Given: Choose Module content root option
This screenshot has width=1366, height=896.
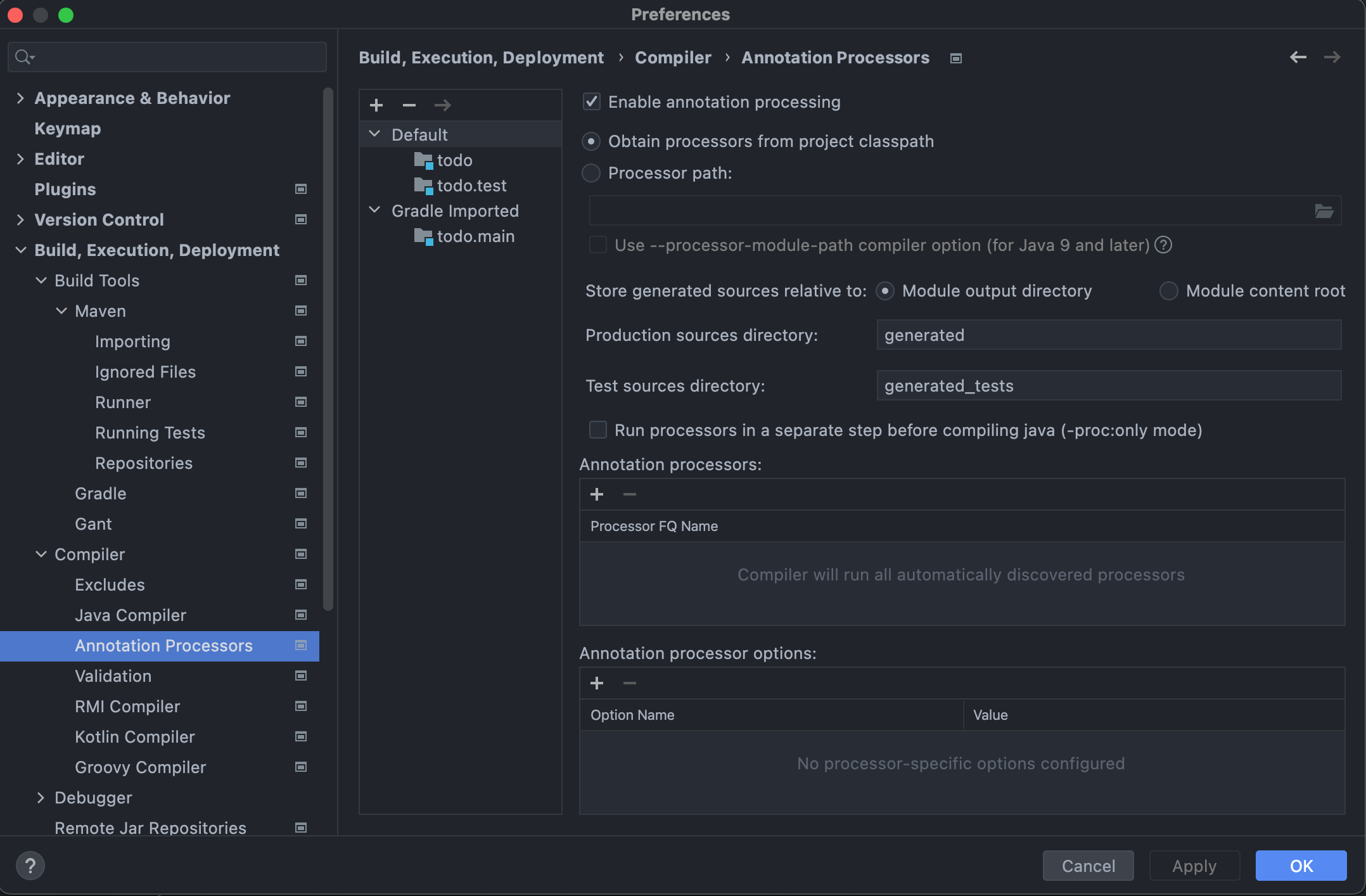Looking at the screenshot, I should [1168, 291].
